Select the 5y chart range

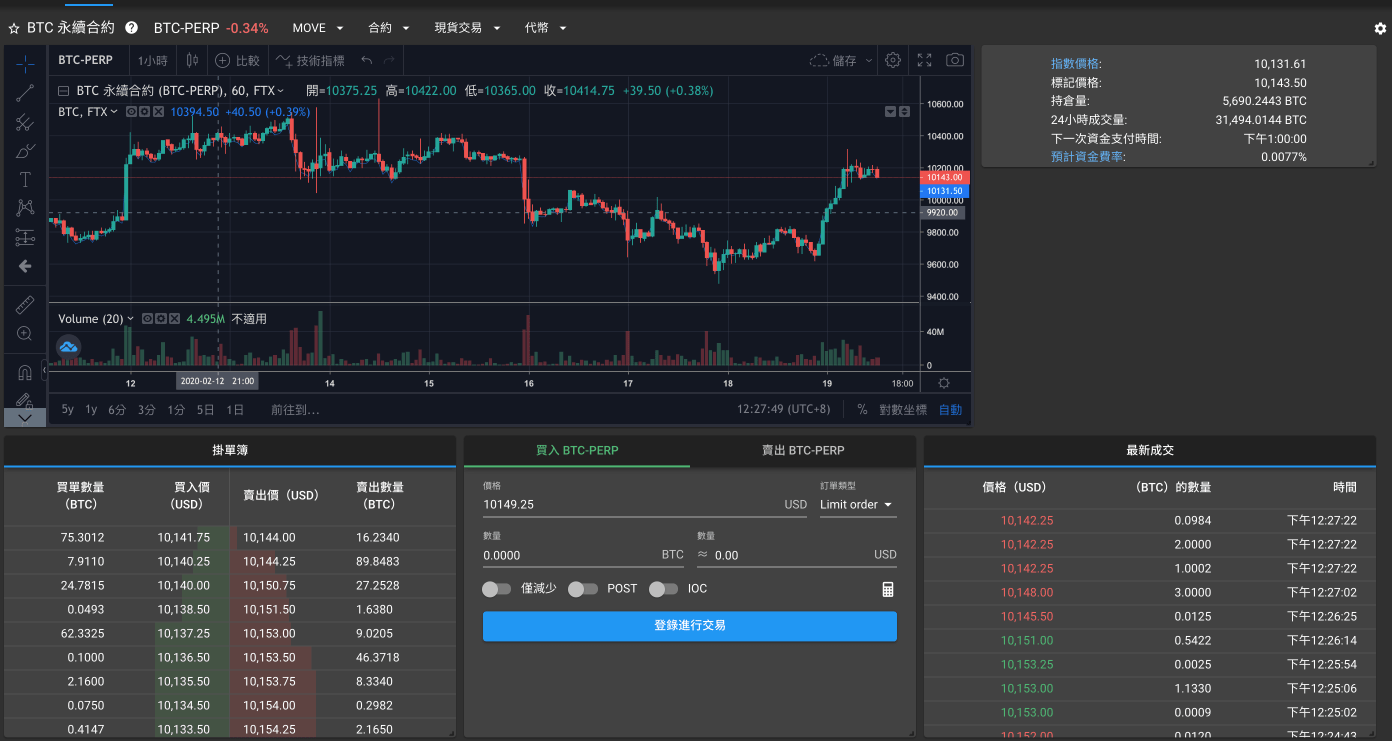68,410
